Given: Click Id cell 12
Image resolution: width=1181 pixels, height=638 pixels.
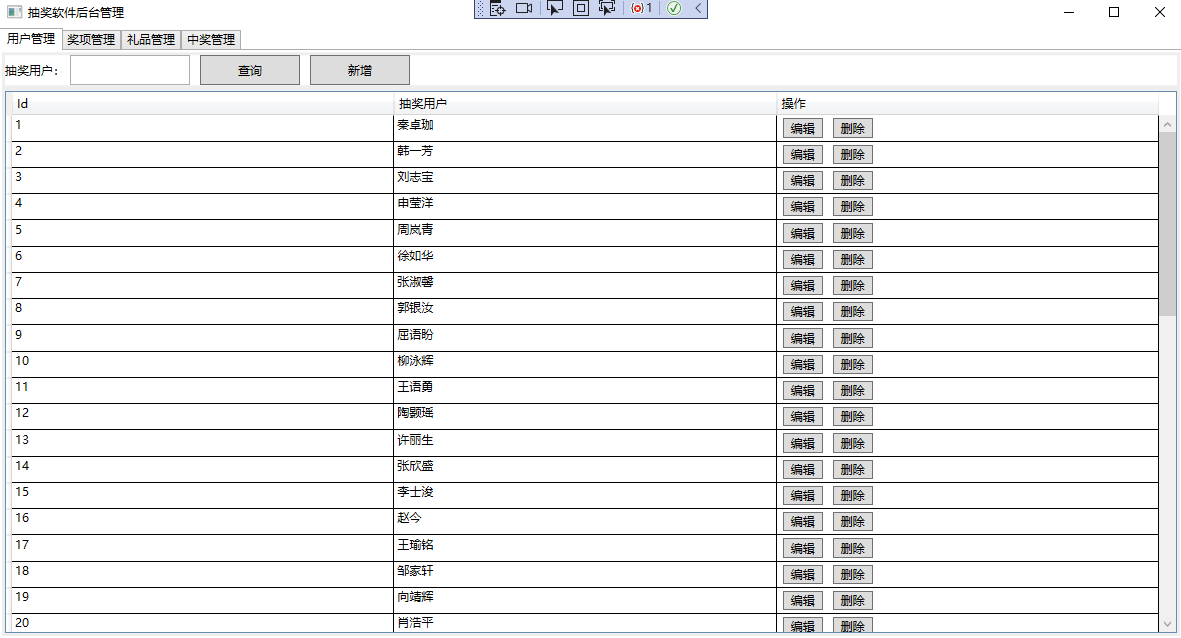Looking at the screenshot, I should point(203,417).
